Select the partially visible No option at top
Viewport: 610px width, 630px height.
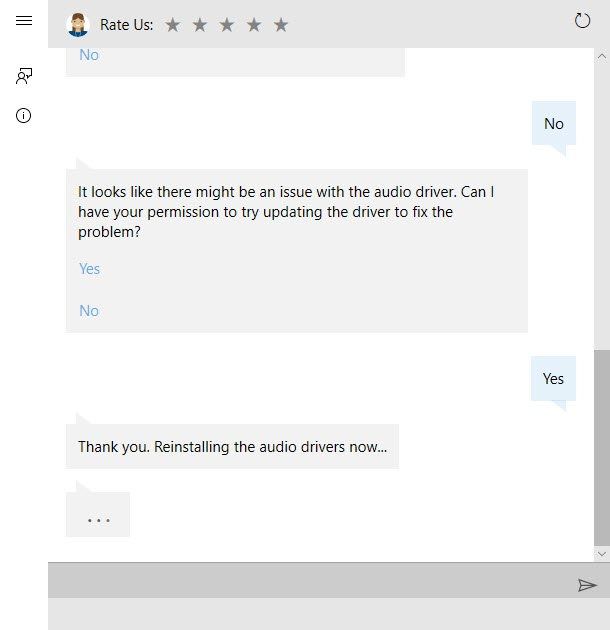(x=89, y=55)
